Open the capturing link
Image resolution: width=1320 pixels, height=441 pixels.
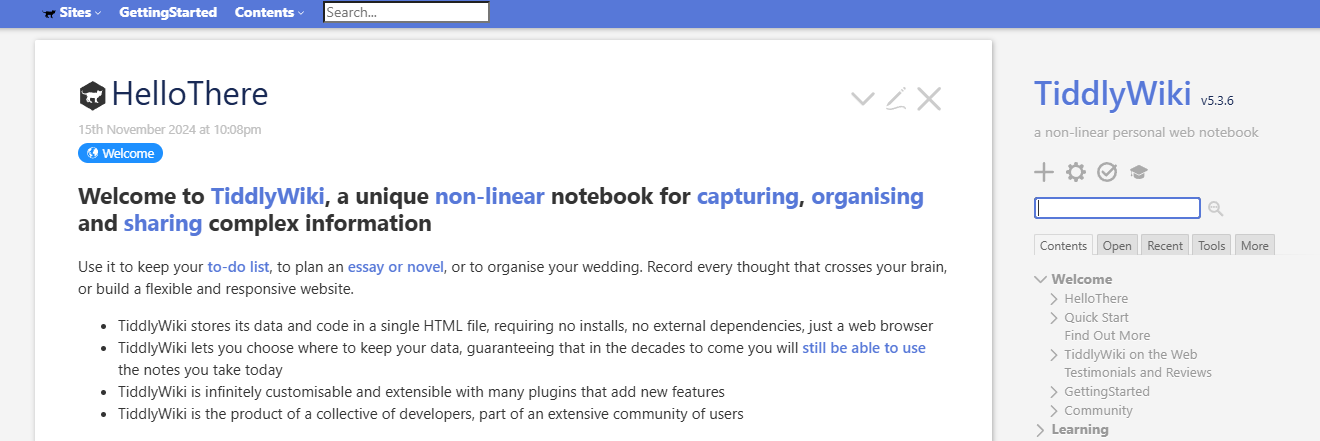[748, 195]
